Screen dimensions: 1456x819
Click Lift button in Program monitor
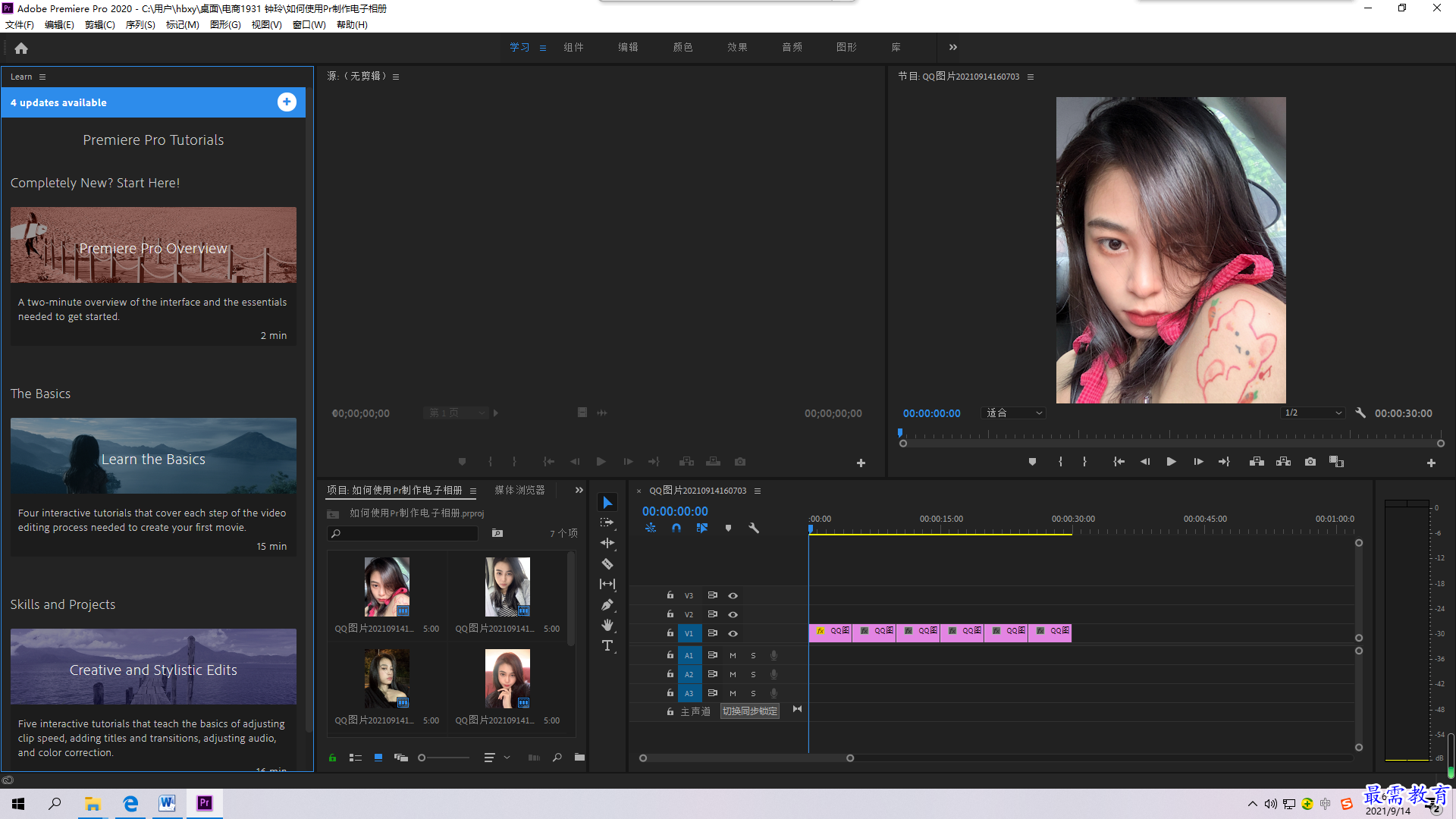coord(1257,462)
